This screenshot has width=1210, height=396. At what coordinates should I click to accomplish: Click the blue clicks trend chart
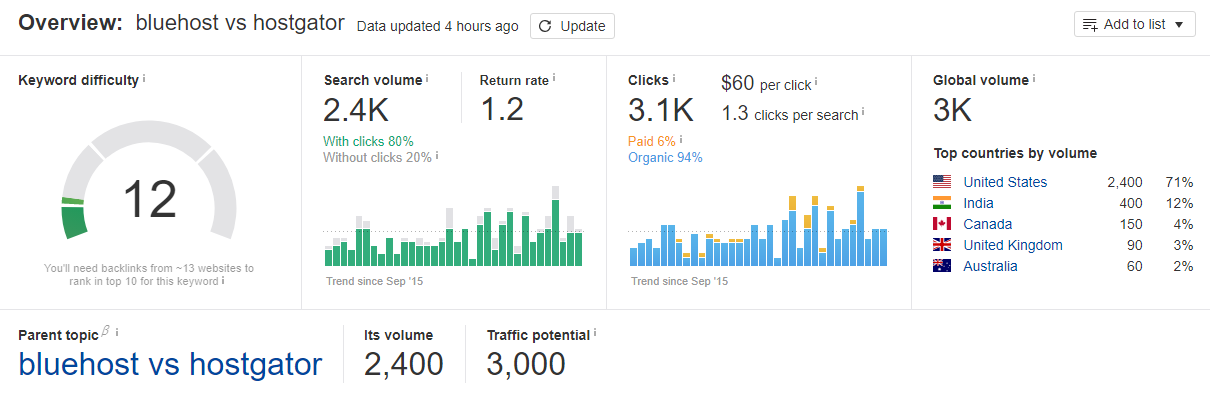[758, 226]
